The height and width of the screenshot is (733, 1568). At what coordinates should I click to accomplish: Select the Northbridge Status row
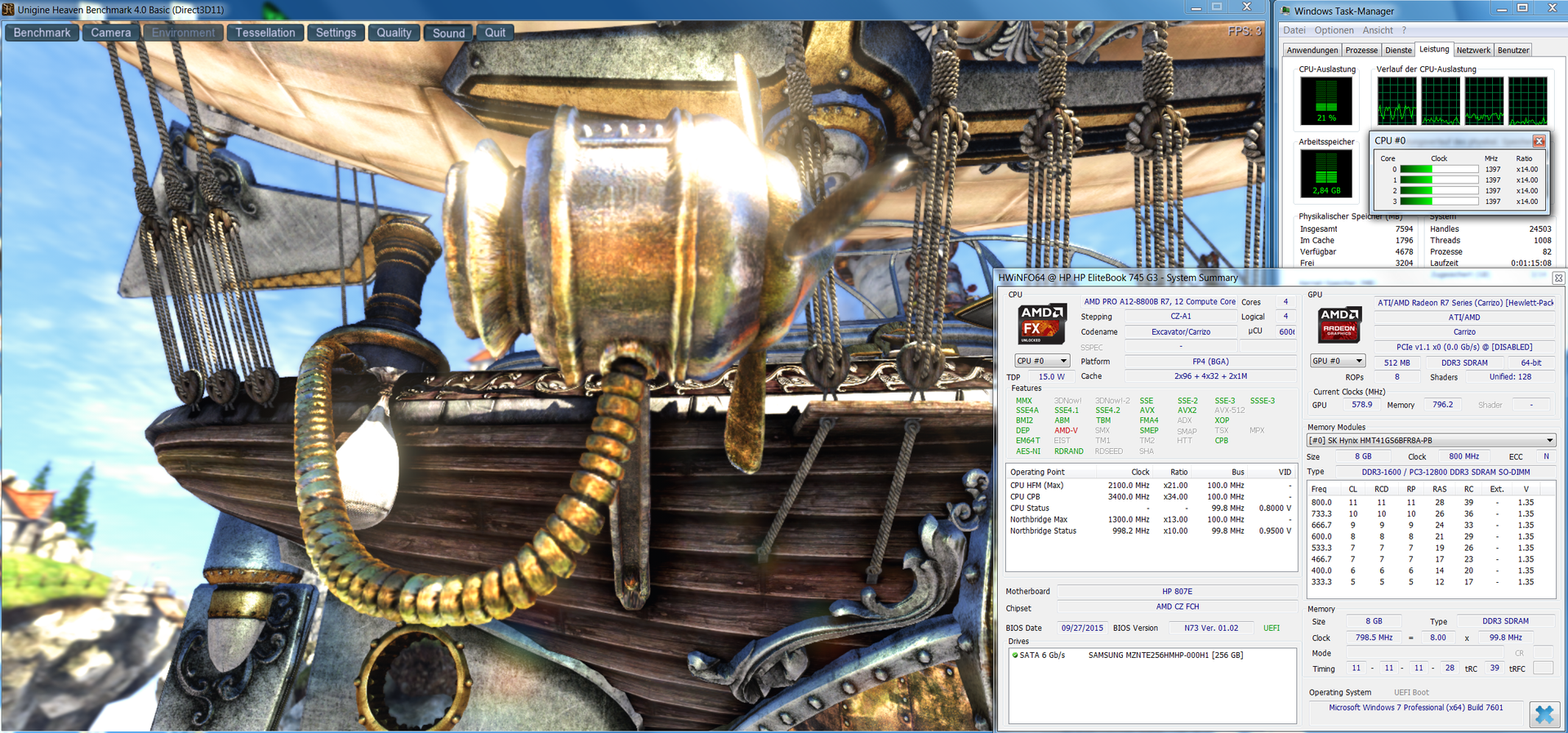pyautogui.click(x=1151, y=531)
